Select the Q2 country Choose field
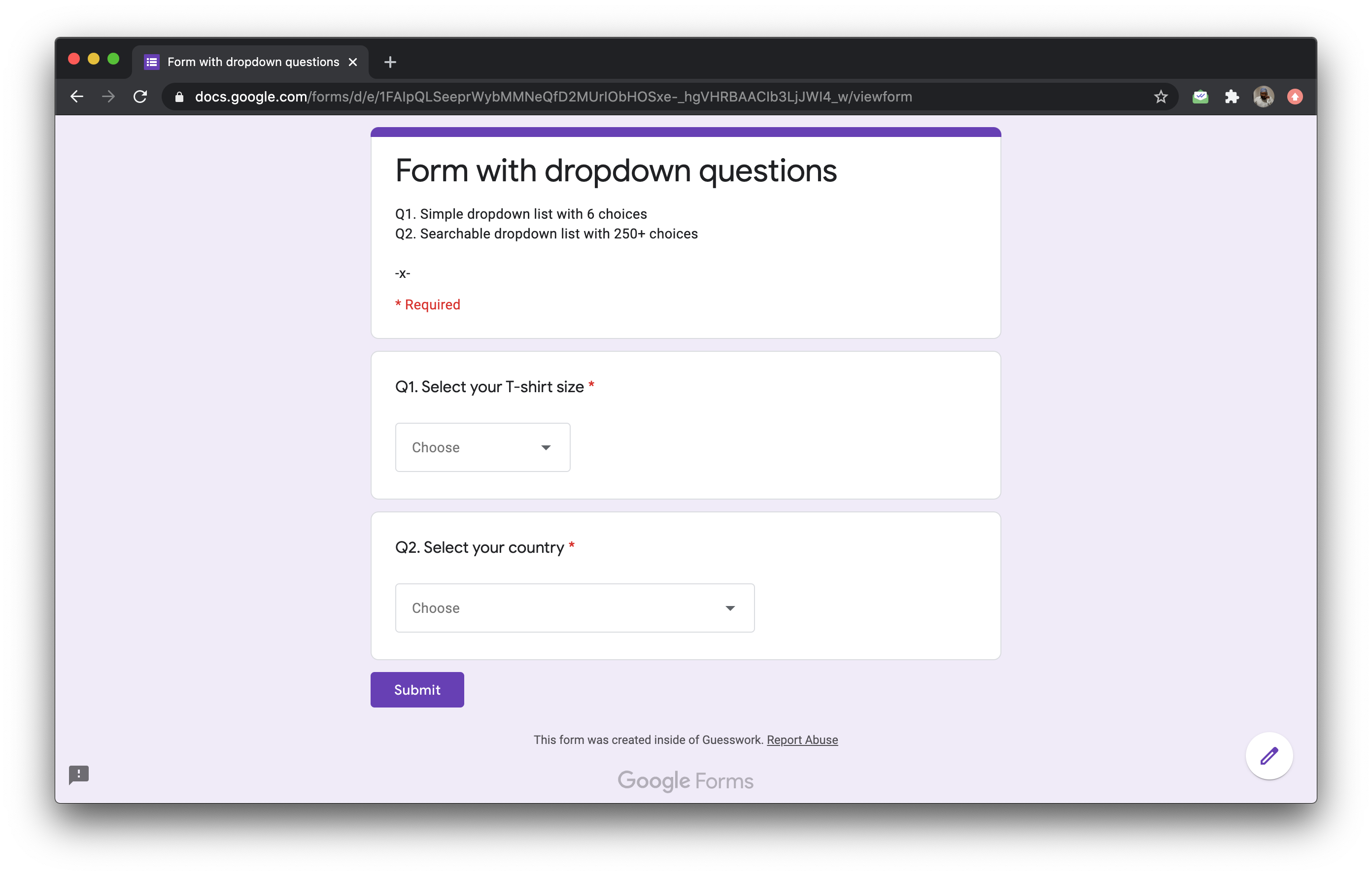Viewport: 1372px width, 876px height. [x=575, y=607]
